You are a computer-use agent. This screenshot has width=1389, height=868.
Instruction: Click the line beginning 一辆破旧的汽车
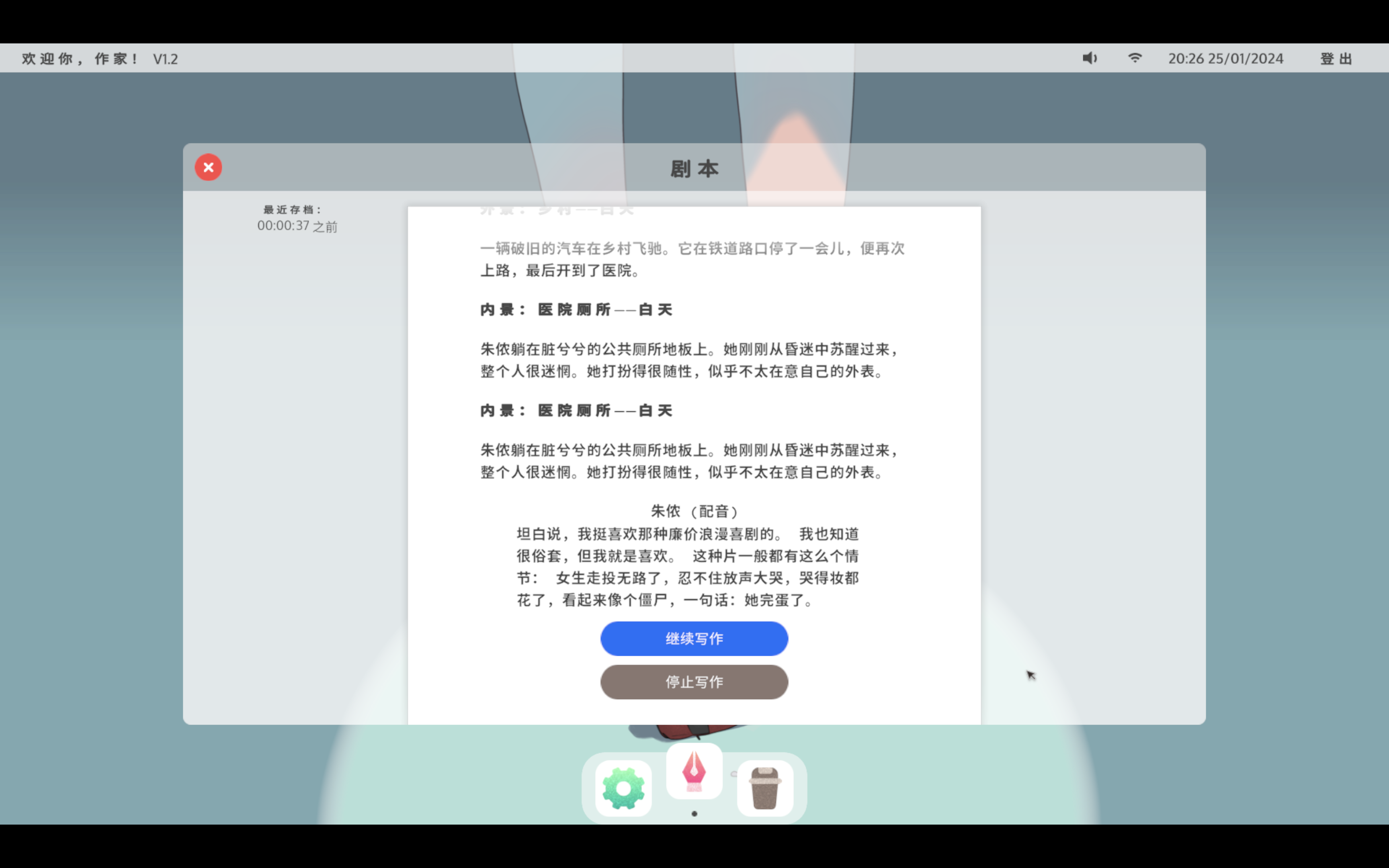692,249
